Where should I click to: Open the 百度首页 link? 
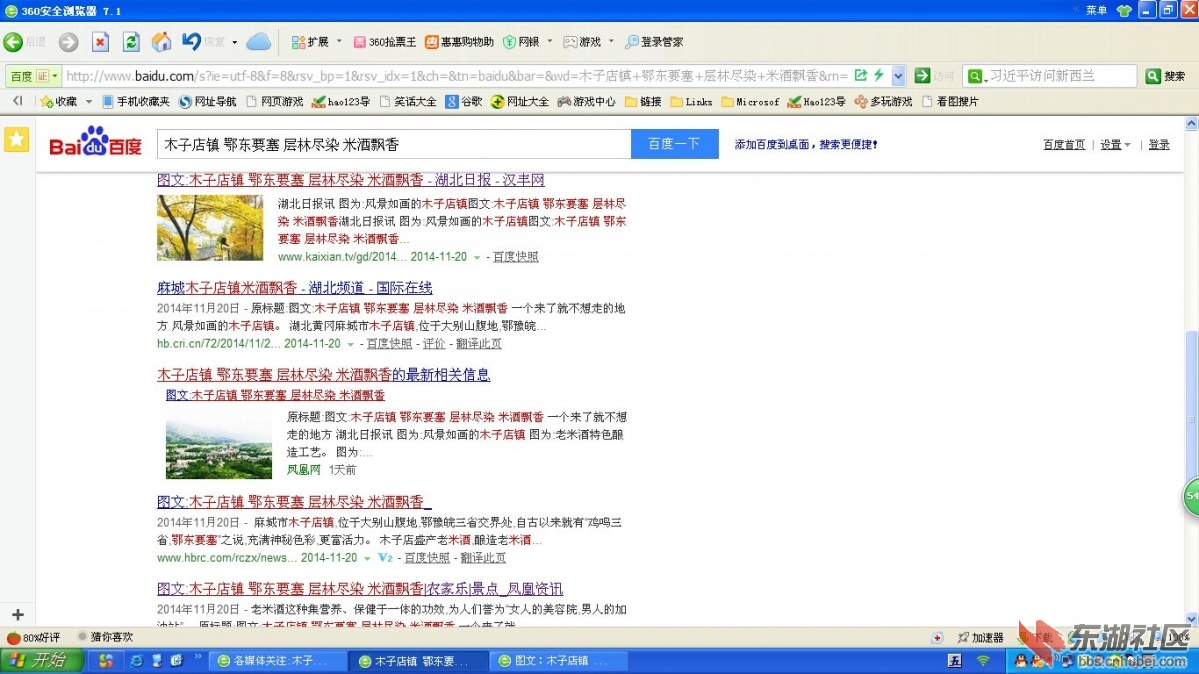pos(1064,145)
